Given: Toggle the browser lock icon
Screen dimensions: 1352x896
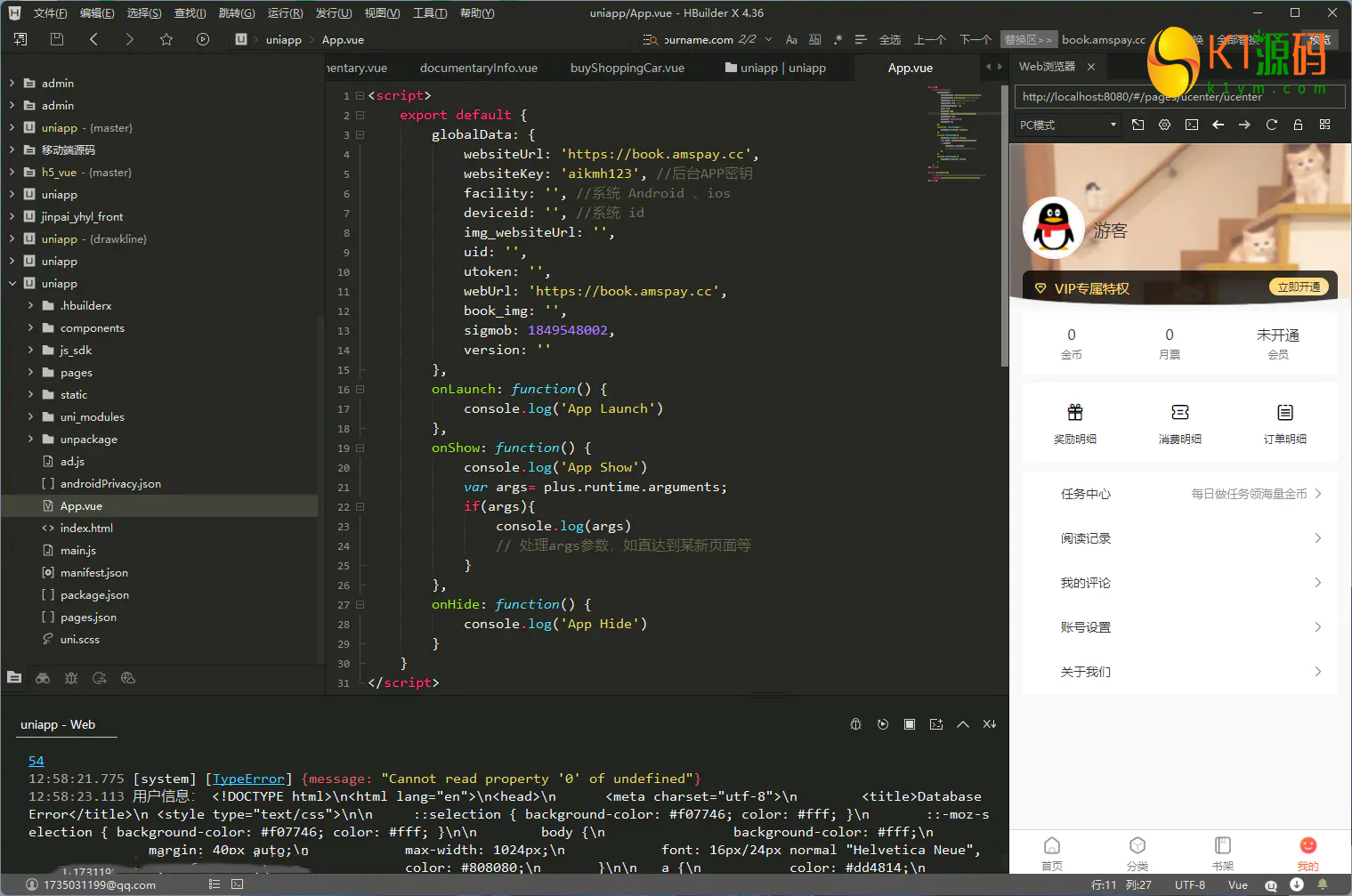Looking at the screenshot, I should click(x=1298, y=125).
